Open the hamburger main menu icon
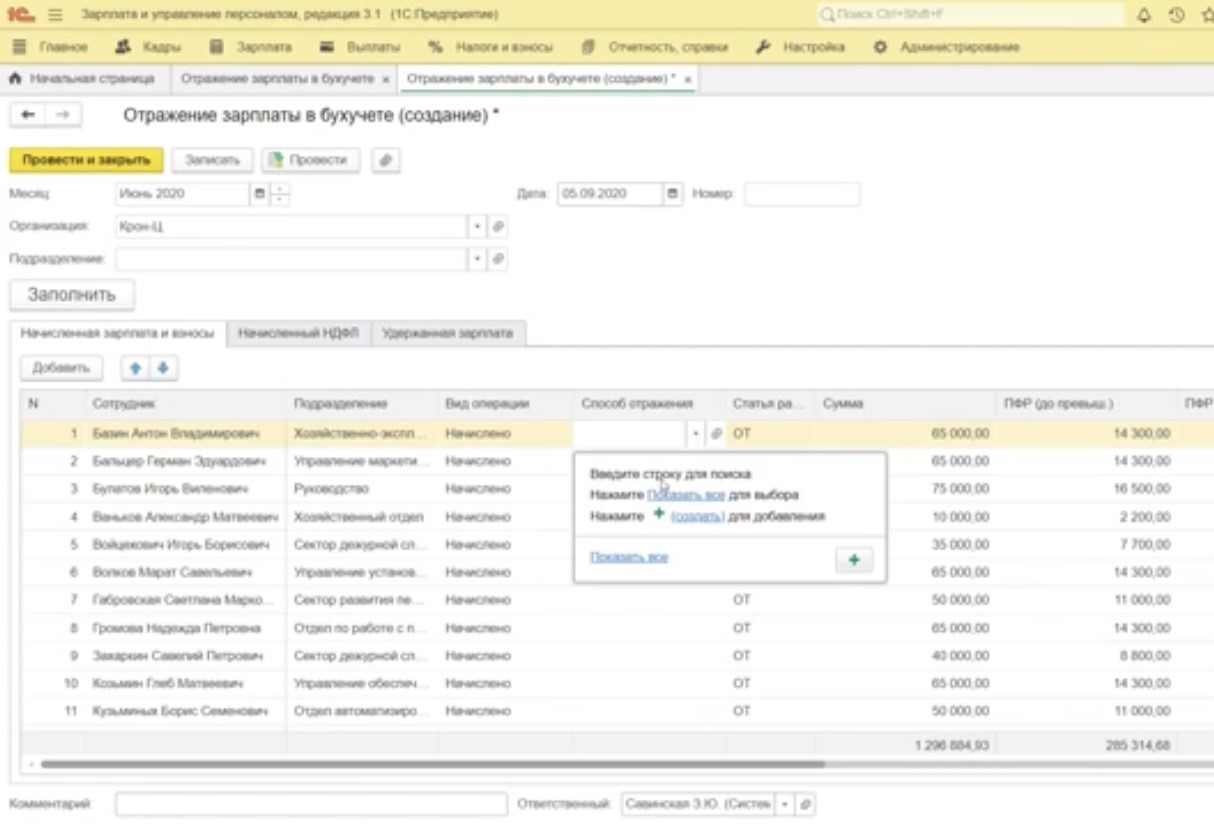The height and width of the screenshot is (828, 1214). (x=56, y=15)
